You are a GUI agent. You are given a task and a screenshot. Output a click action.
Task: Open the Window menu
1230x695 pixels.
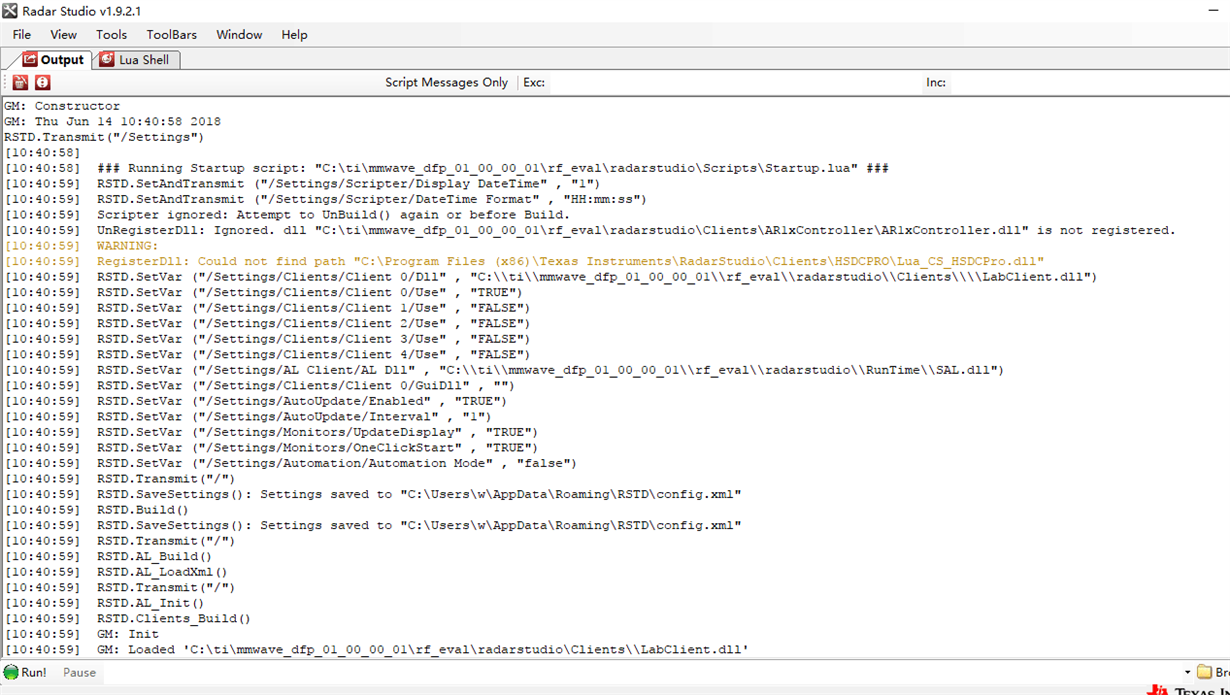pyautogui.click(x=239, y=34)
